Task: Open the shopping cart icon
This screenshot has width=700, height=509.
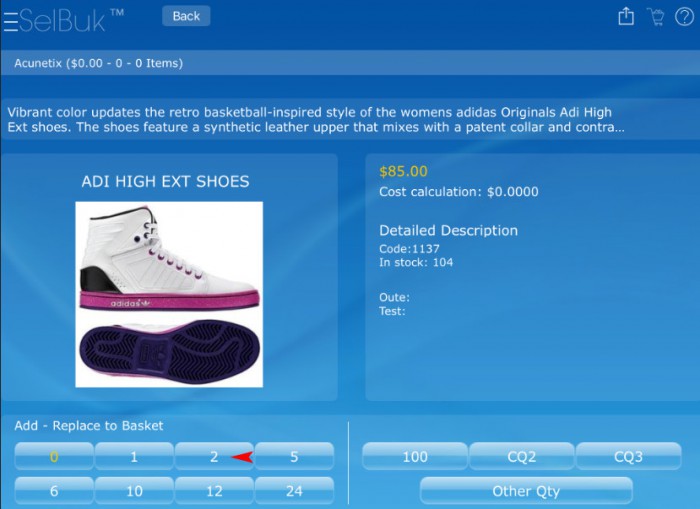Action: (x=655, y=17)
